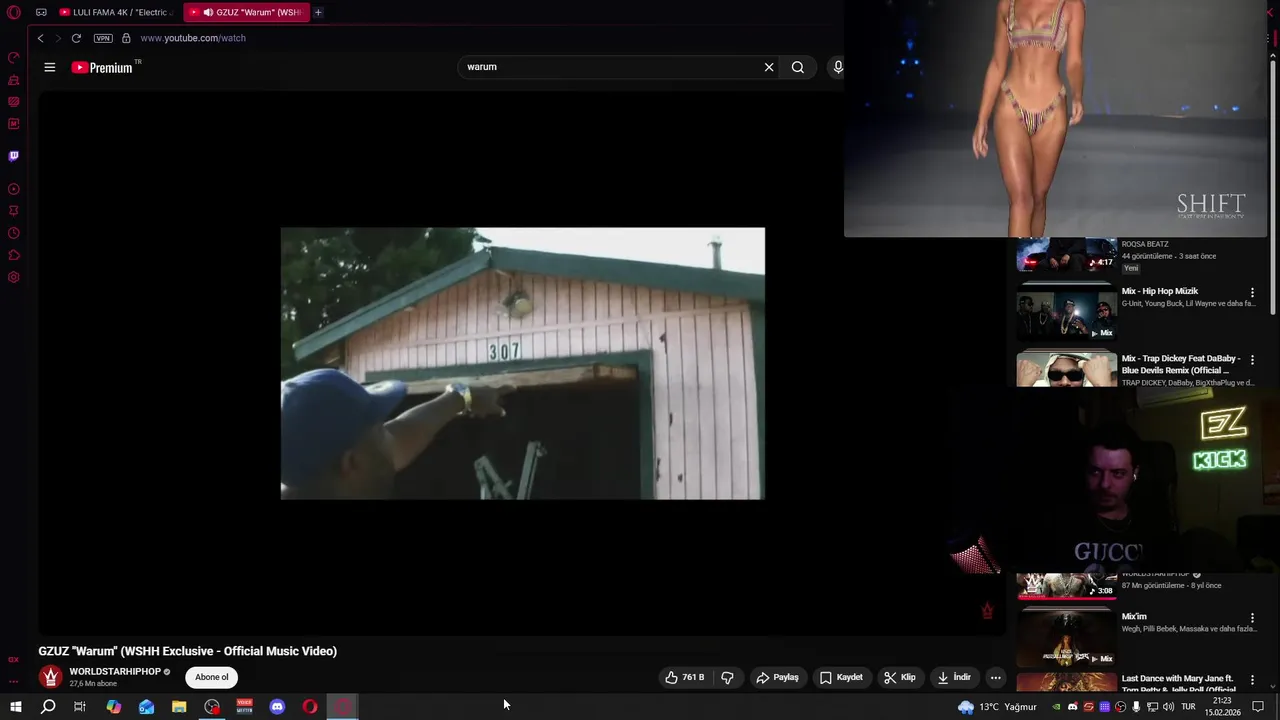1280x720 pixels.
Task: Dislike the video with thumbs-down
Action: pyautogui.click(x=727, y=677)
